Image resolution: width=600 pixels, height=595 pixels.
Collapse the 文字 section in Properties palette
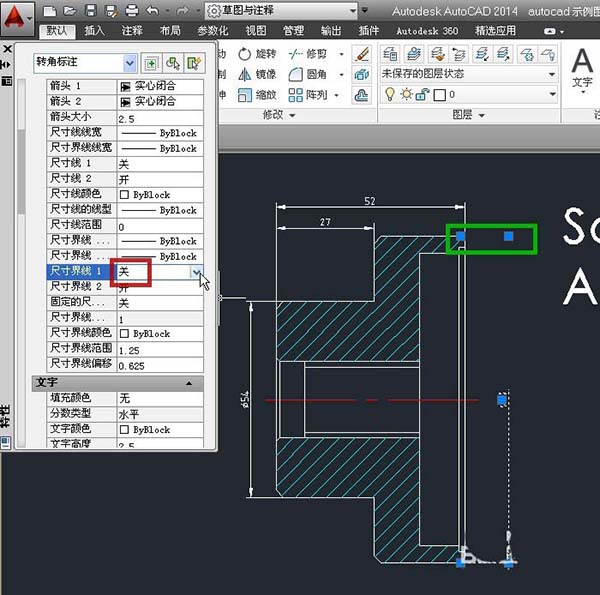(x=189, y=383)
